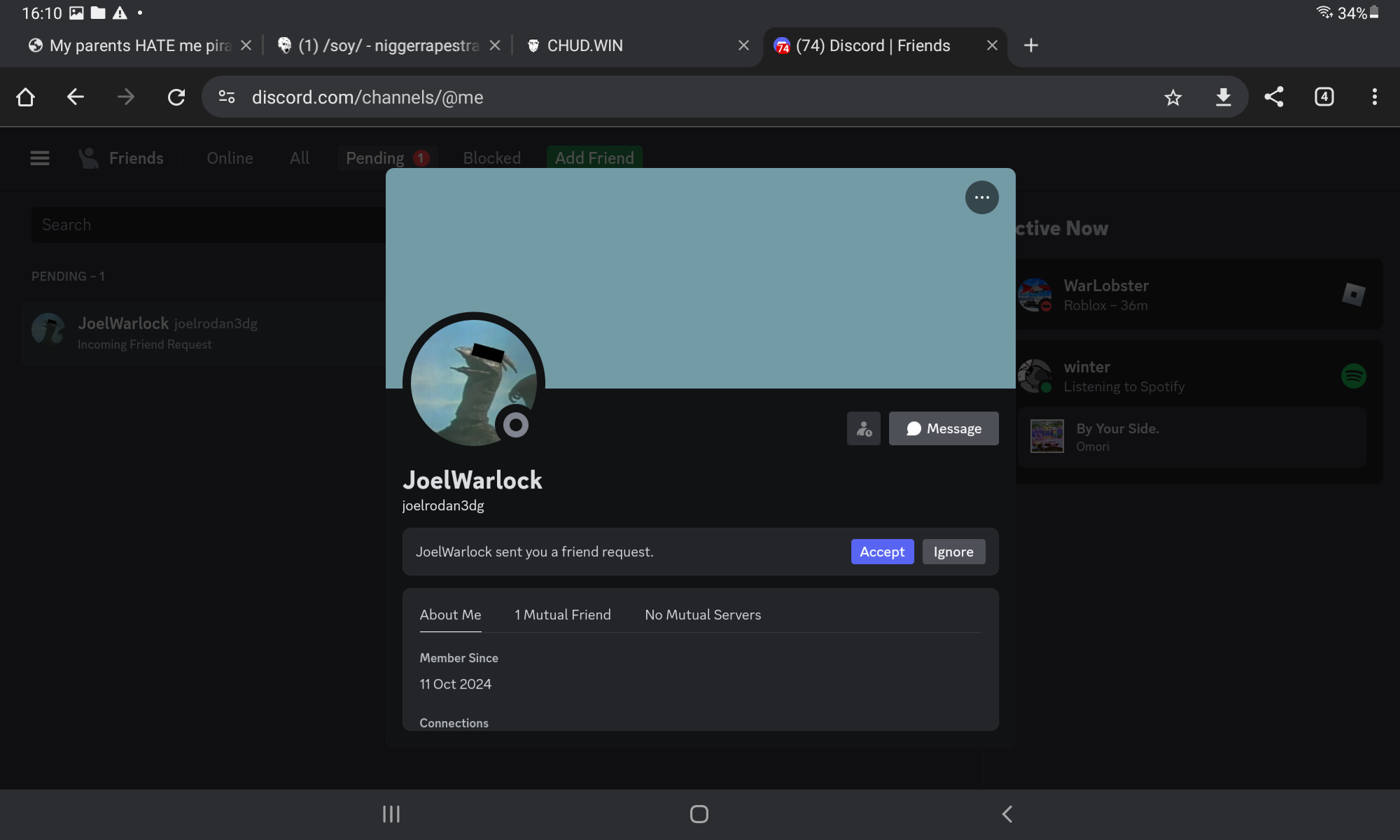Viewport: 1400px width, 840px height.
Task: Share the page via share icon
Action: (x=1274, y=97)
